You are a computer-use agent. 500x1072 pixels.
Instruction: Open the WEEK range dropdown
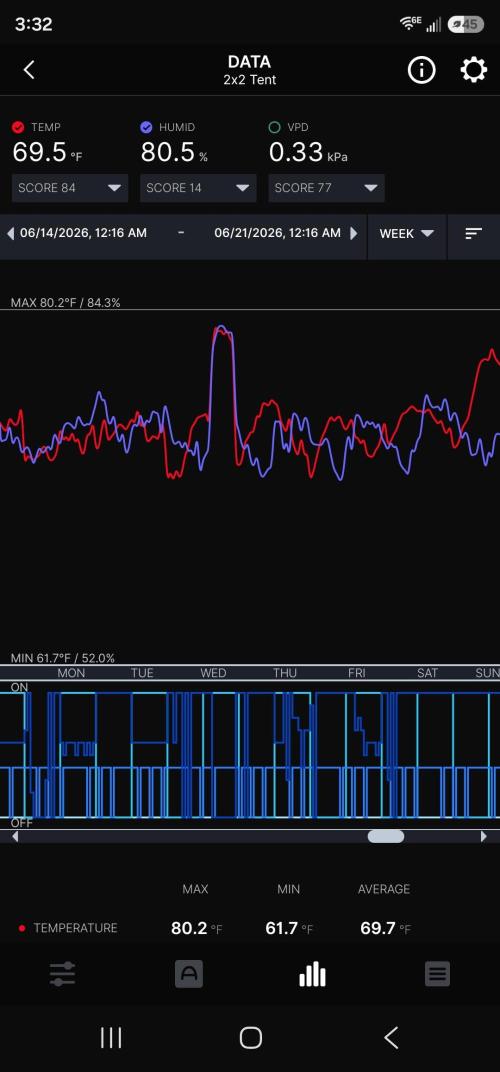[407, 234]
